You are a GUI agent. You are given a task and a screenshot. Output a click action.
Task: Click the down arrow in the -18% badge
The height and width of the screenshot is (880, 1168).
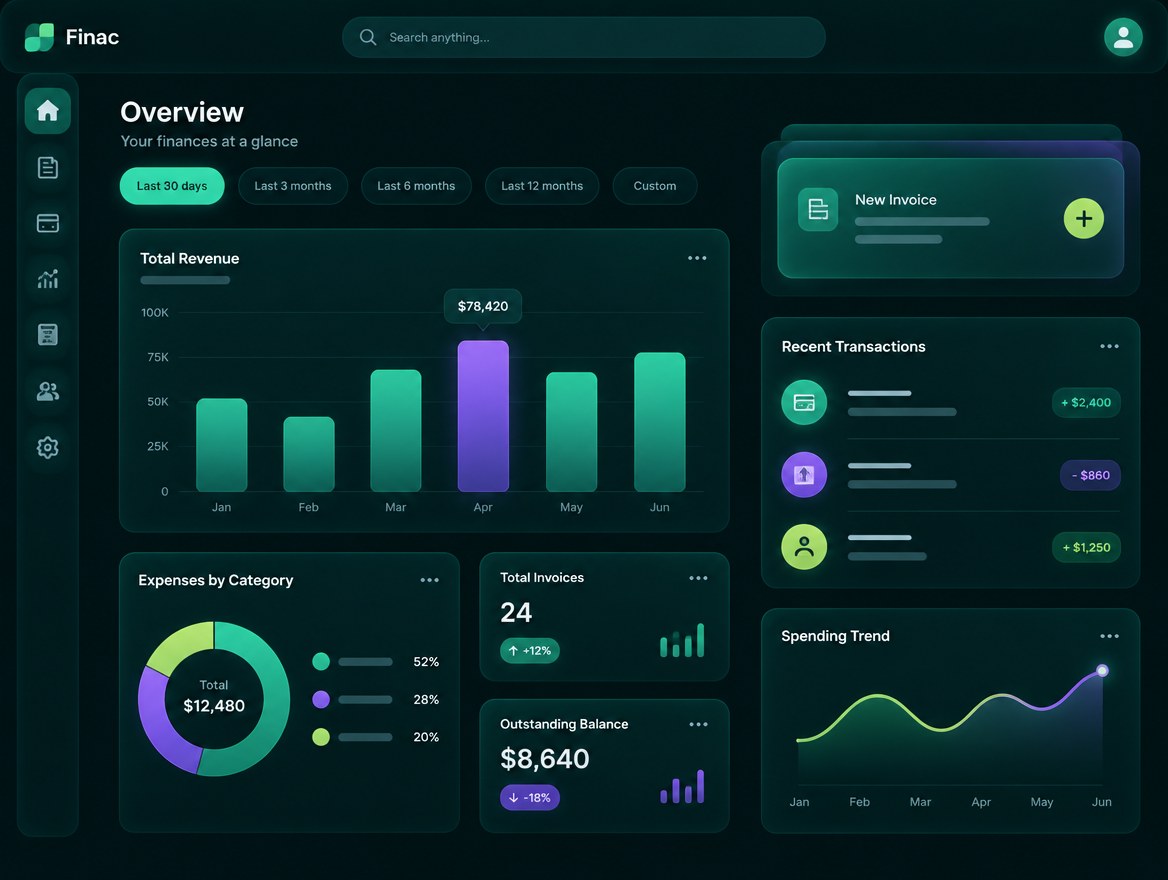pyautogui.click(x=513, y=797)
